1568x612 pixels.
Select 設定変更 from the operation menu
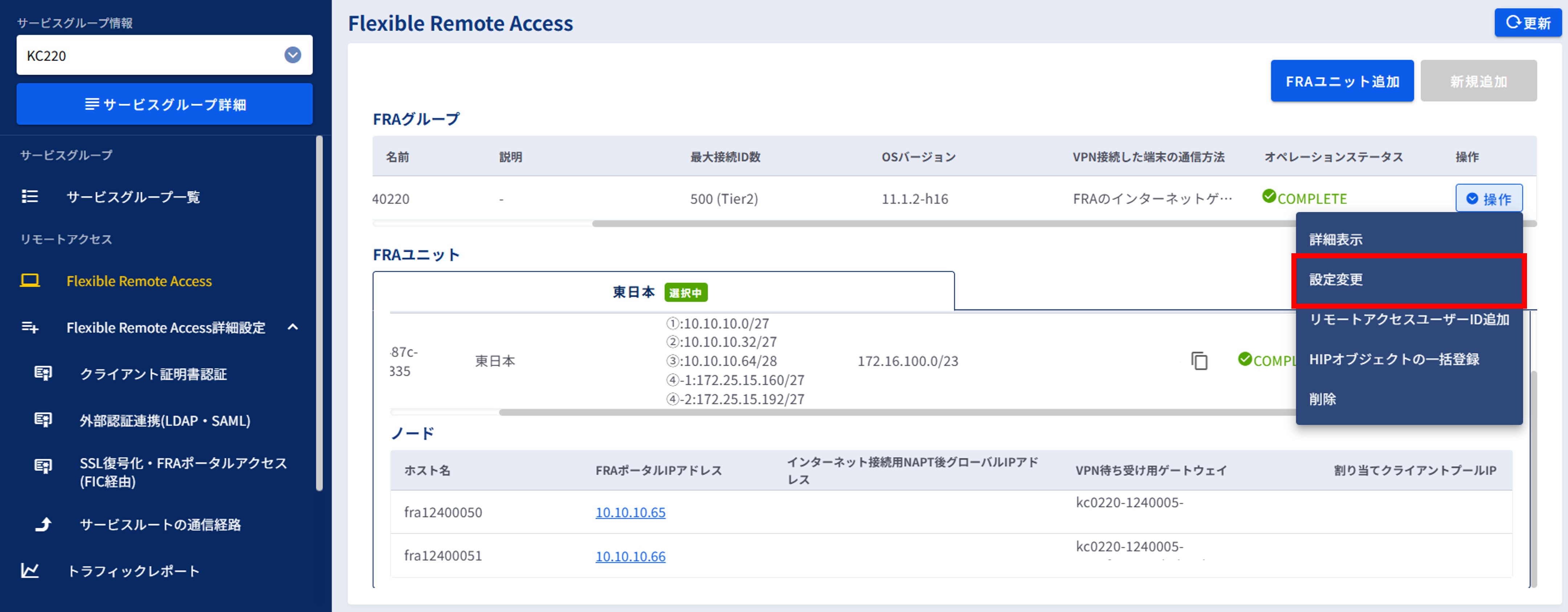click(x=1336, y=280)
